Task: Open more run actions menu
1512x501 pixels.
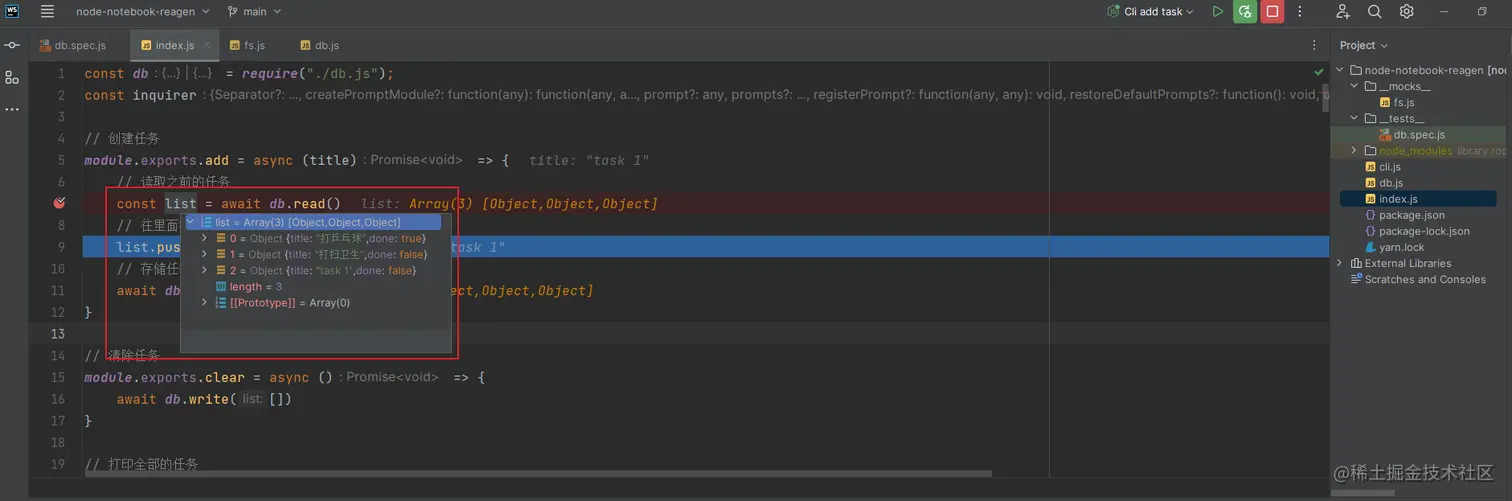Action: (1300, 12)
